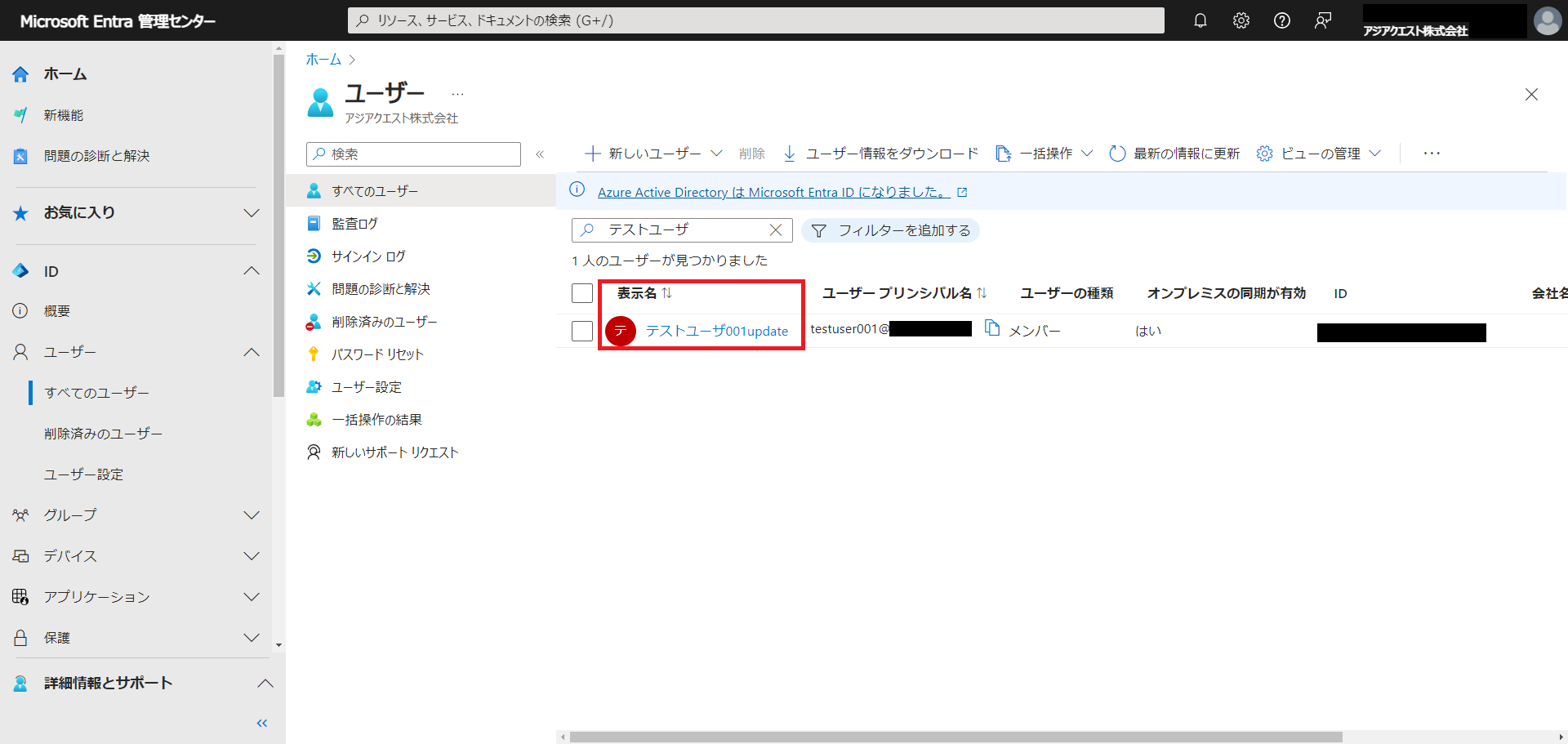Click ユーザー情報をダウンロード button

click(880, 154)
